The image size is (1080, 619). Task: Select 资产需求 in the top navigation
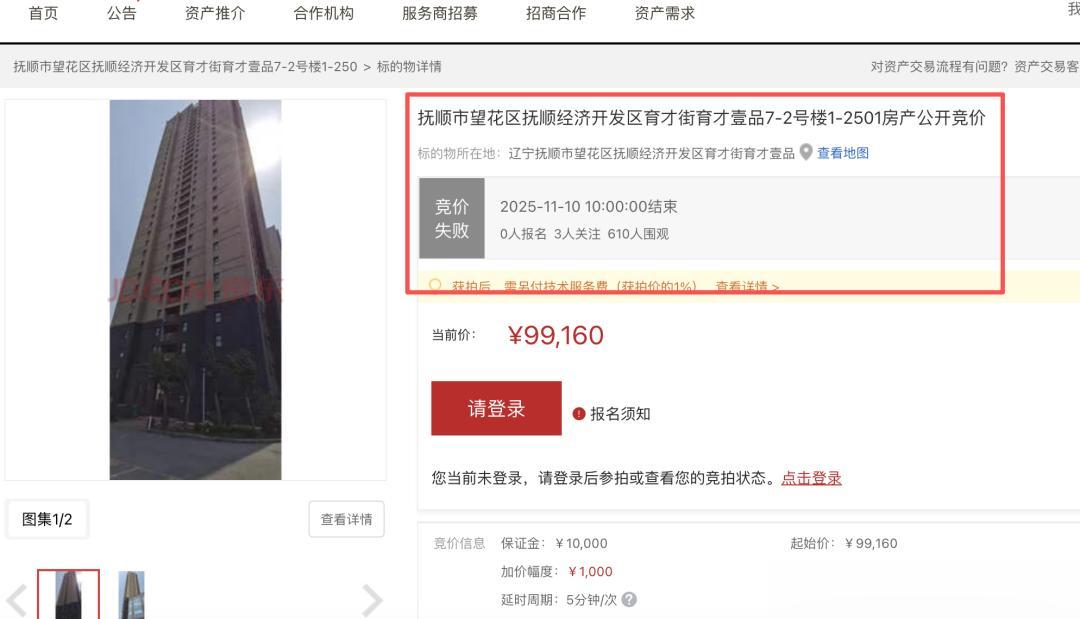pos(665,13)
